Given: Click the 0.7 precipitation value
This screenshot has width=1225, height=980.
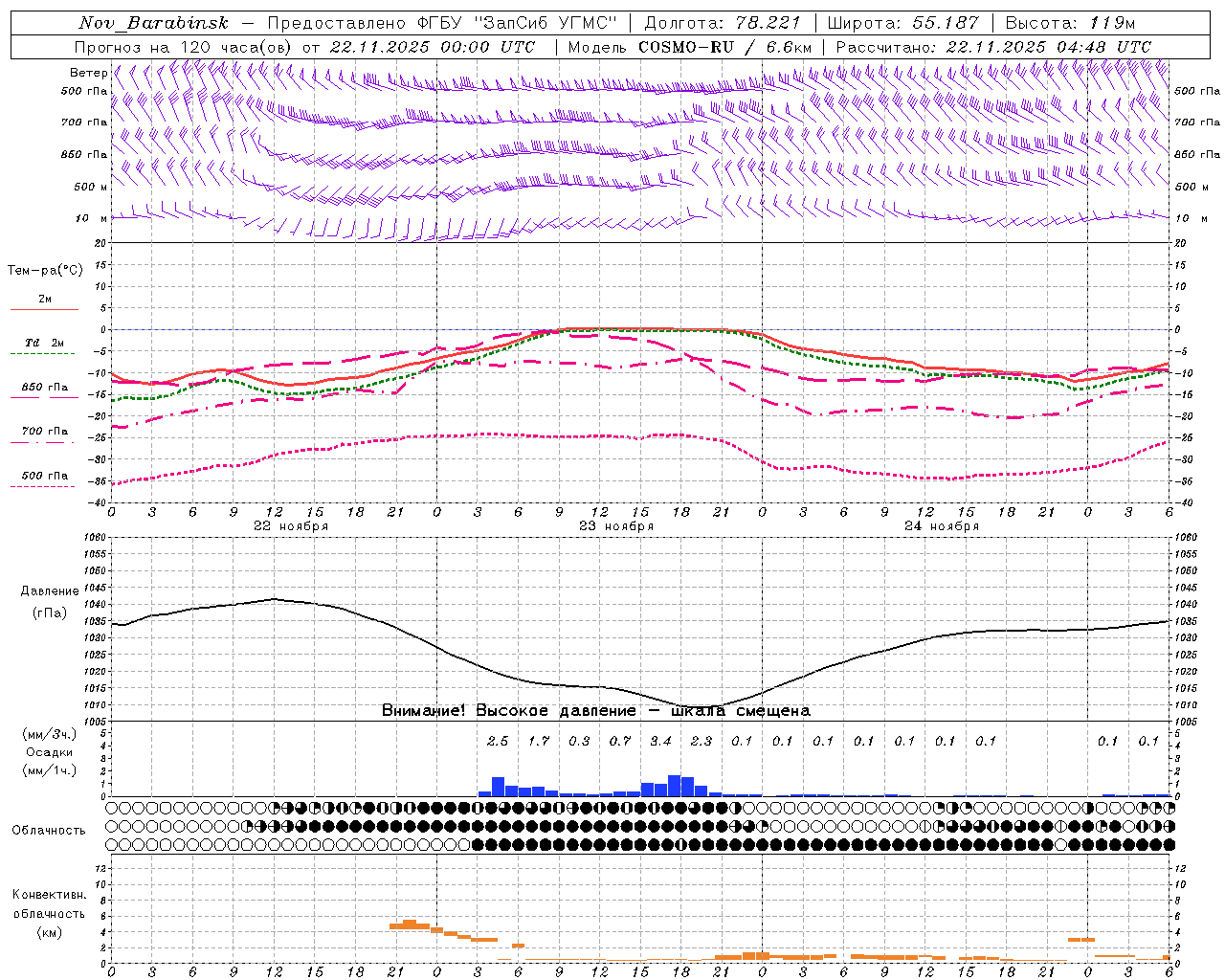Looking at the screenshot, I should click(620, 741).
